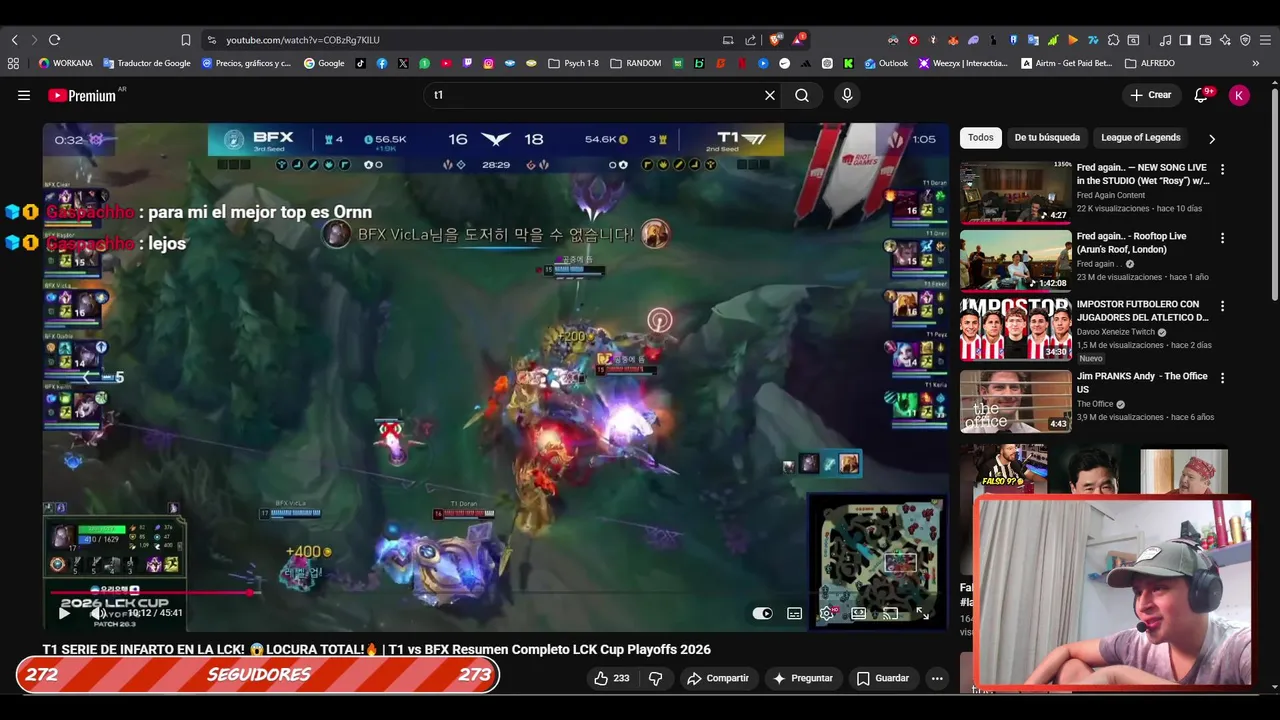
Task: Share the page from the address bar
Action: coord(751,40)
